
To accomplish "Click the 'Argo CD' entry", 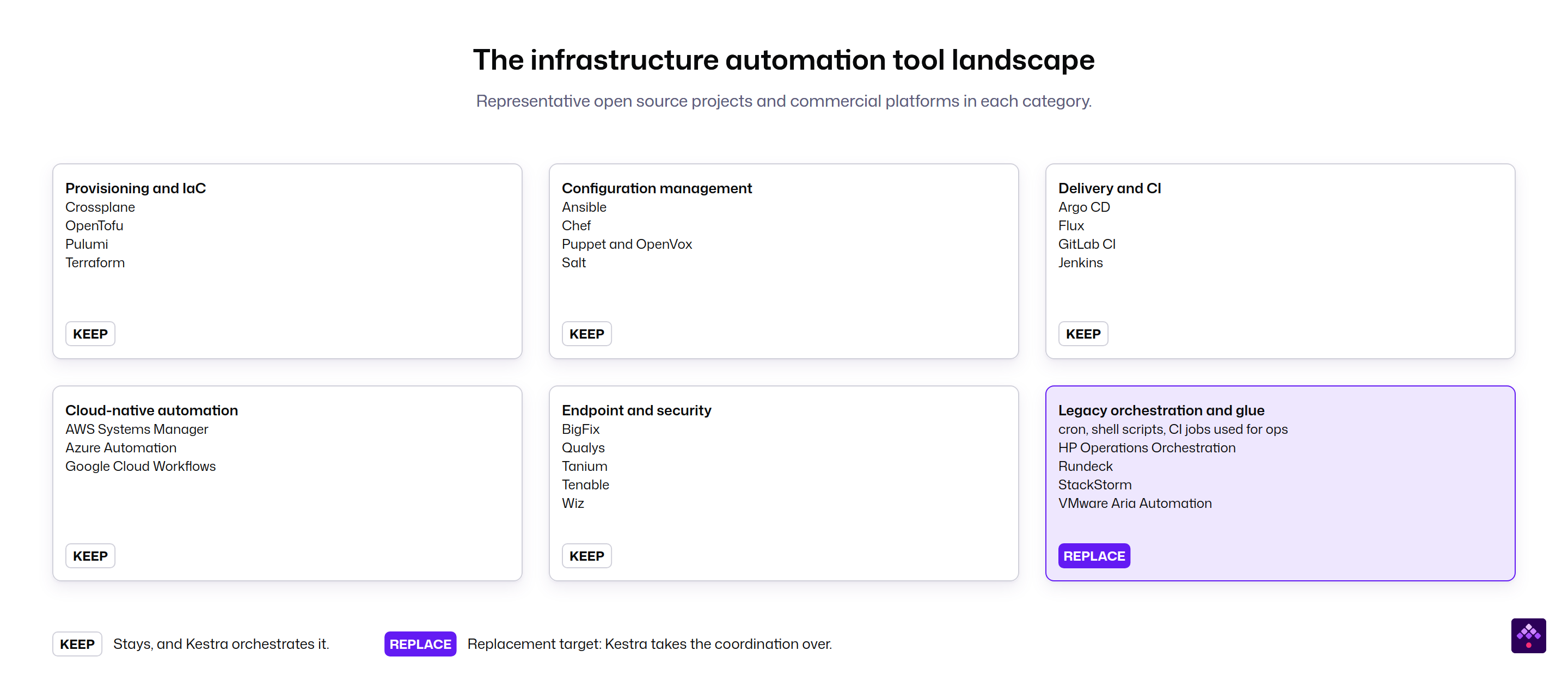I will (1084, 207).
